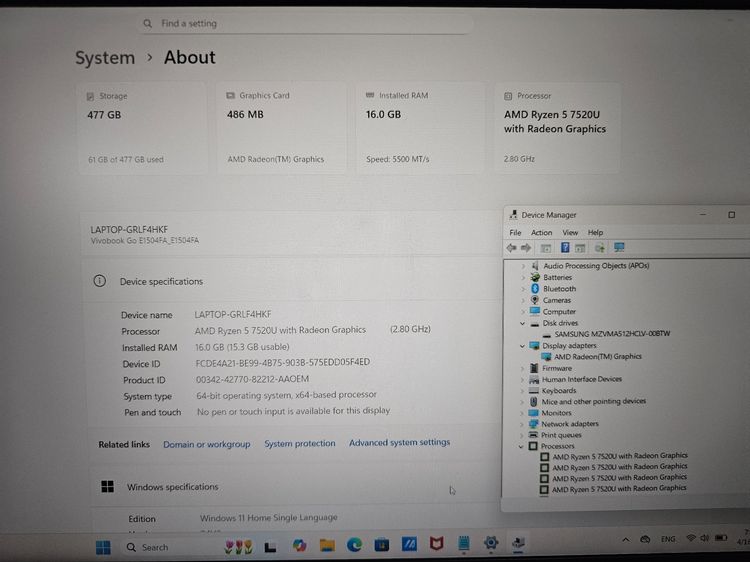Click the notepad-style app icon on taskbar
The width and height of the screenshot is (750, 562).
pyautogui.click(x=463, y=543)
